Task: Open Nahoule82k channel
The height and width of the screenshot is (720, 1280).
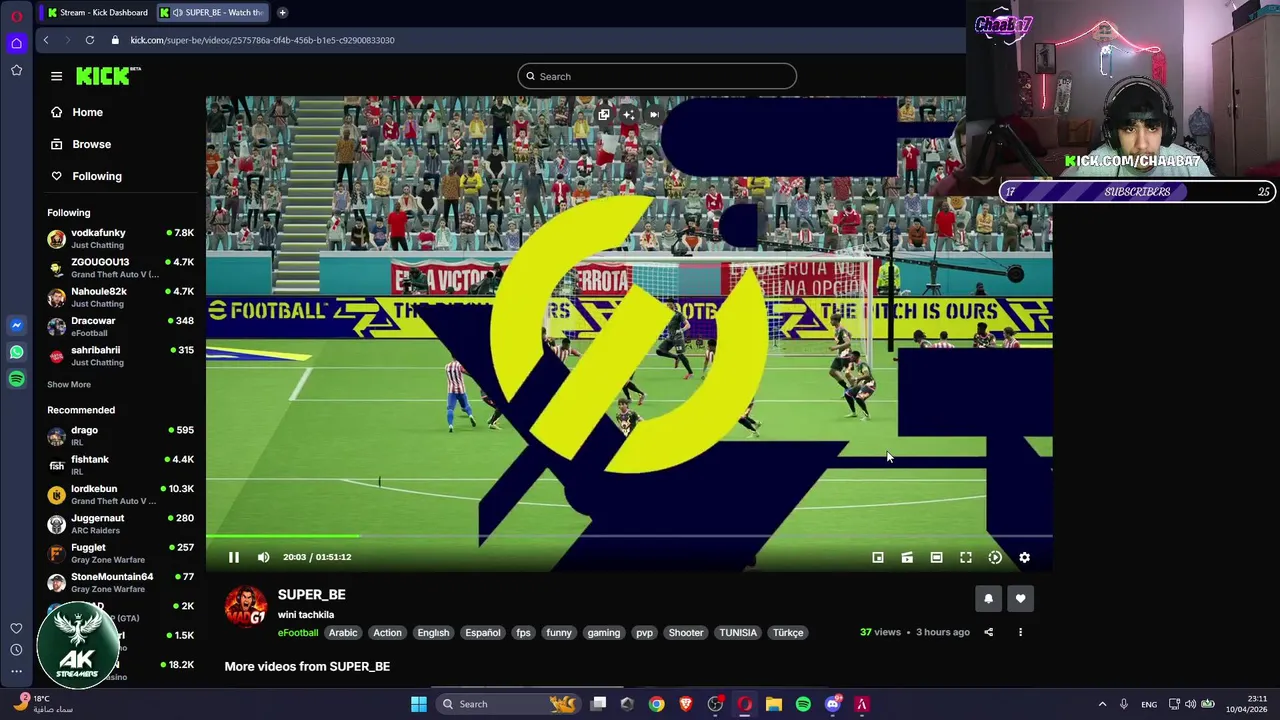Action: click(120, 297)
